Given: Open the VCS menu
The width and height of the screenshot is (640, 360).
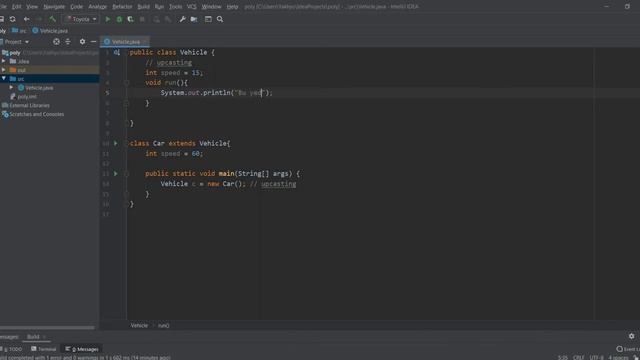Looking at the screenshot, I should [191, 7].
